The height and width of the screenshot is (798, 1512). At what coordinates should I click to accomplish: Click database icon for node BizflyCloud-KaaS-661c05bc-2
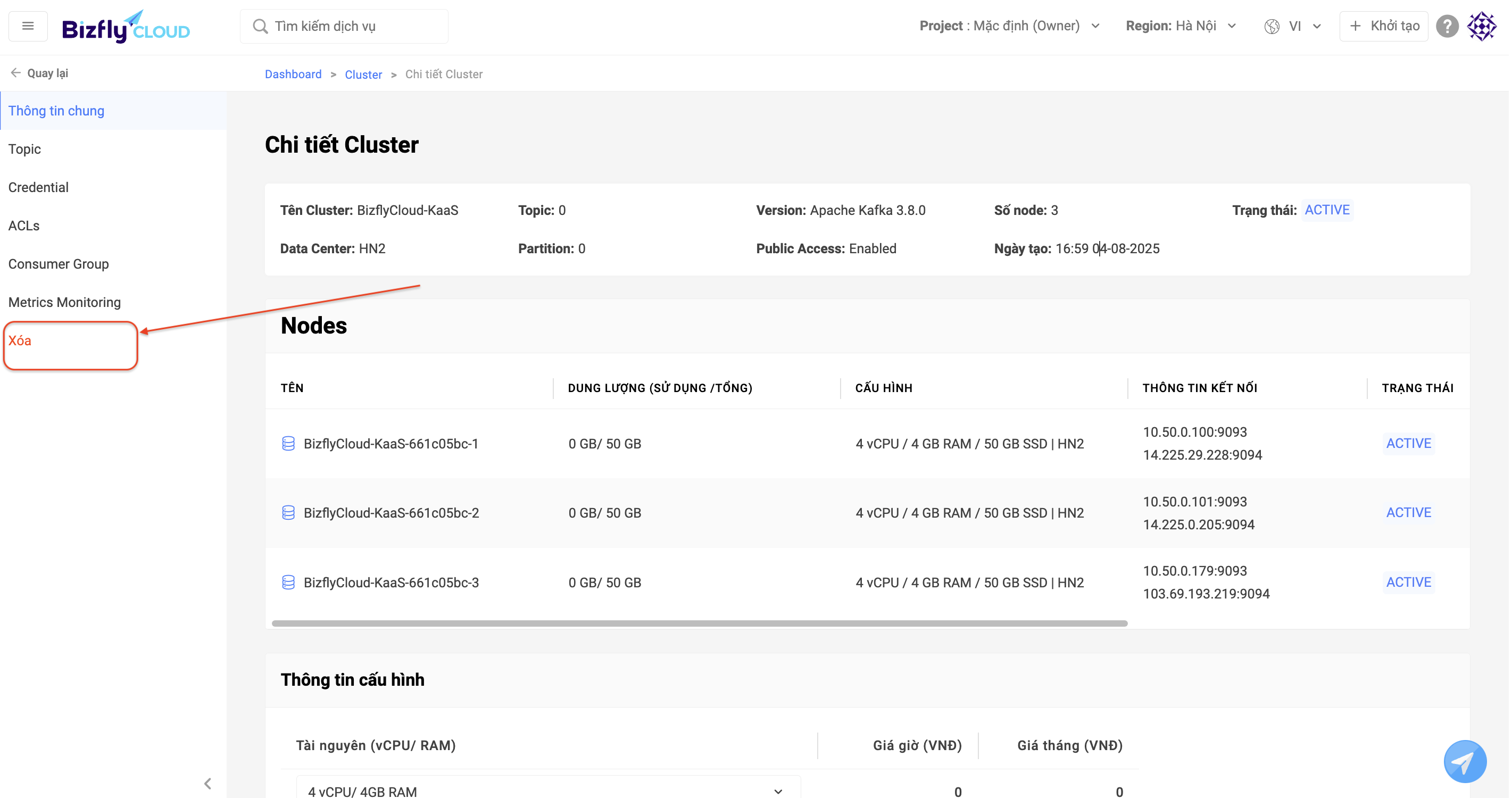(288, 513)
